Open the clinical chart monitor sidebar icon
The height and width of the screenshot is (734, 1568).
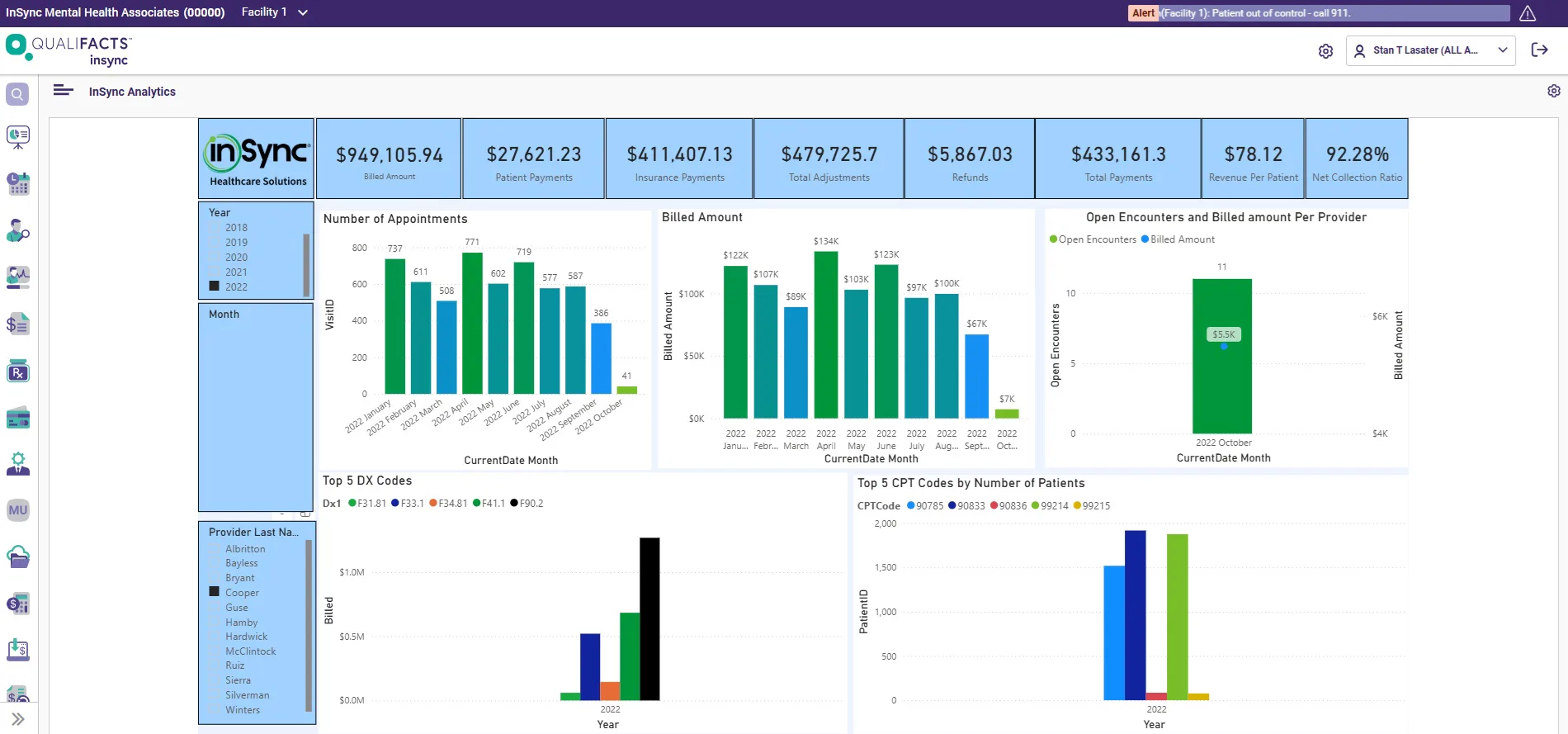17,277
